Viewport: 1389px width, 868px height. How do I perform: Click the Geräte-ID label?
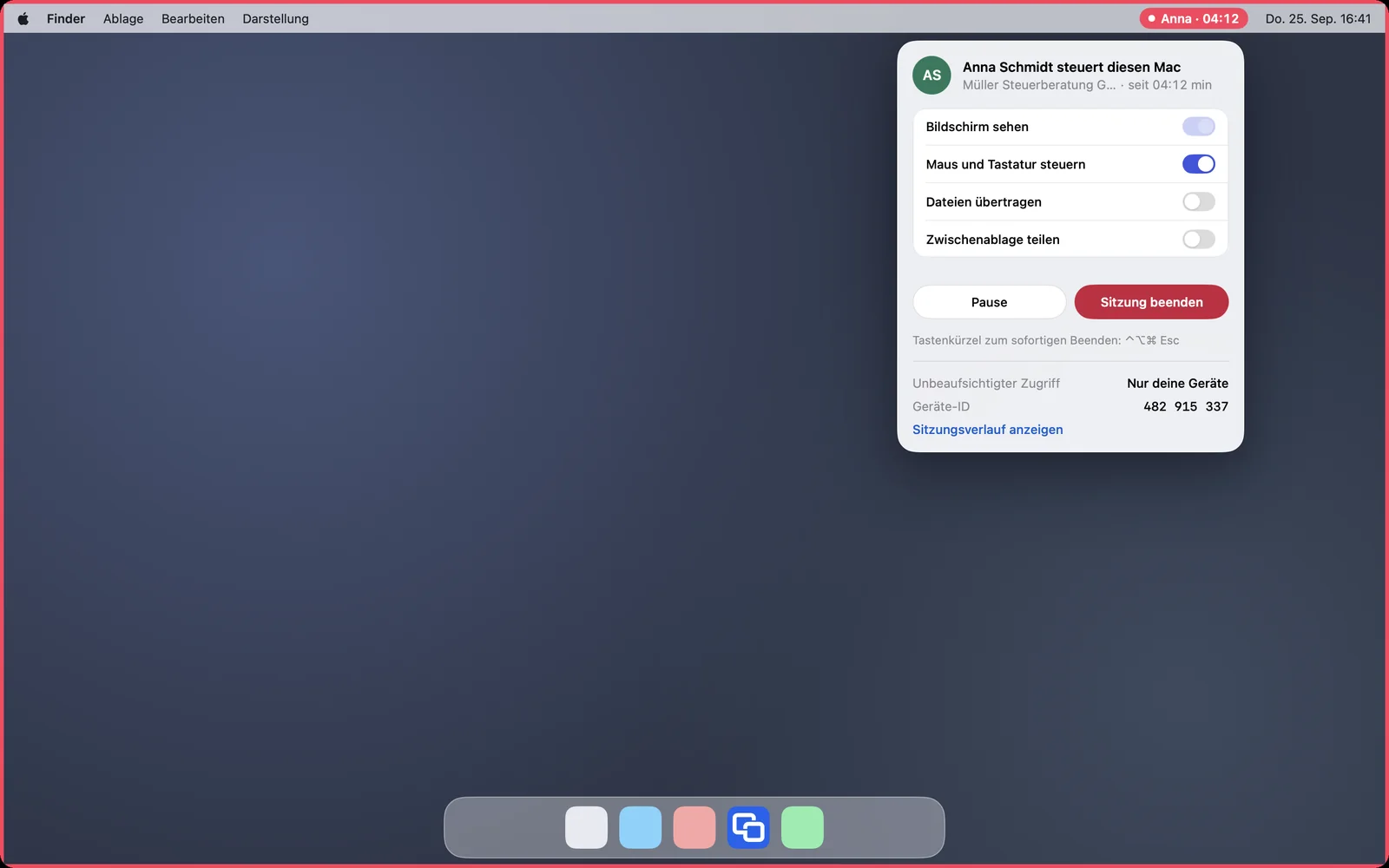point(941,406)
